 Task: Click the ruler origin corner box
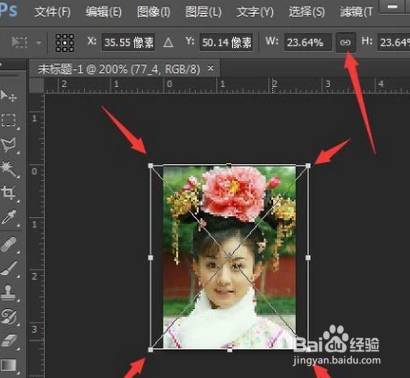(x=37, y=86)
